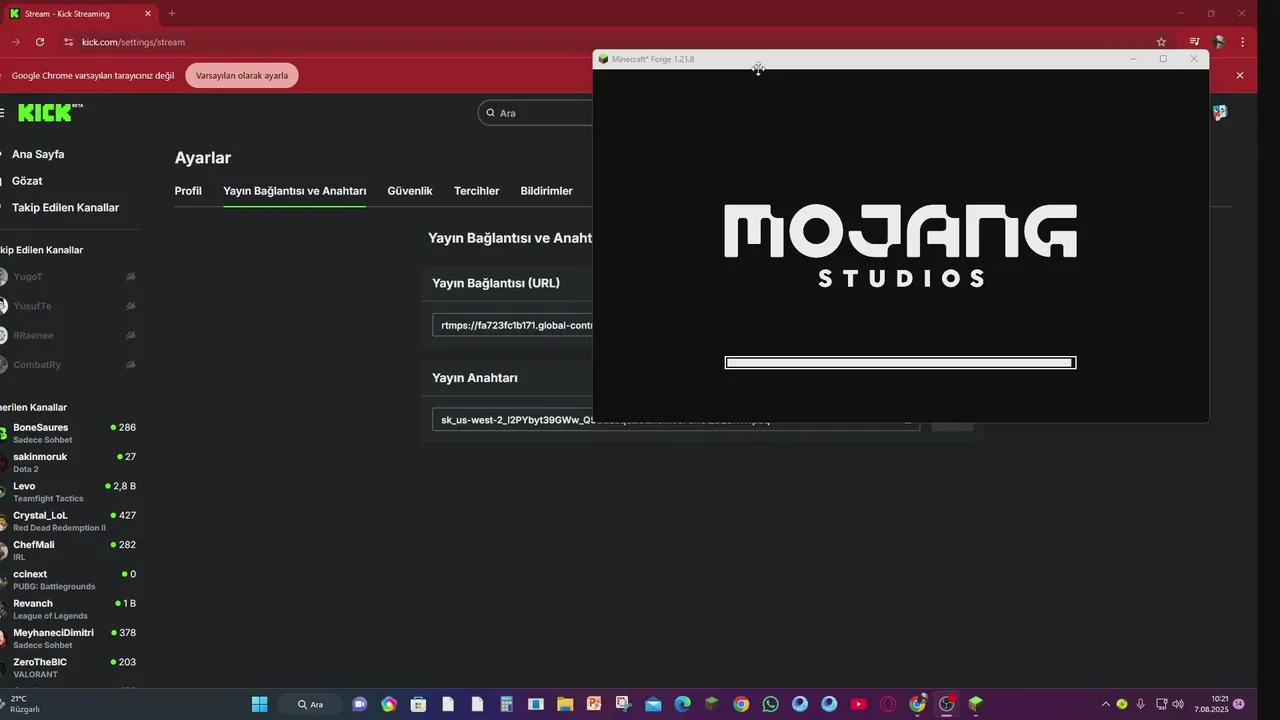Click the stream URL field starting with rtmps://
Viewport: 1280px width, 720px height.
click(x=512, y=325)
